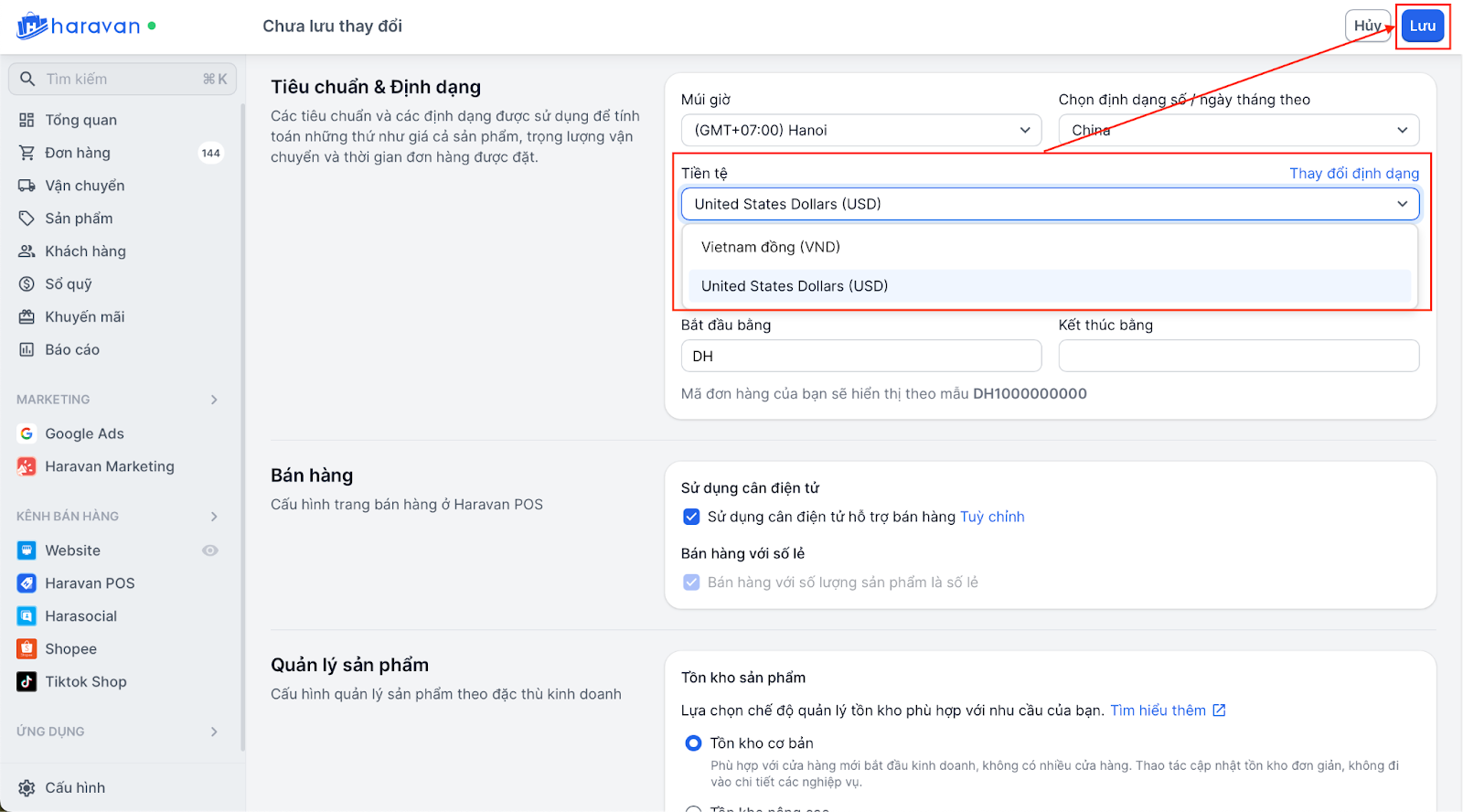Choose United States Dollars (USD) option
The image size is (1463, 812).
[1050, 286]
